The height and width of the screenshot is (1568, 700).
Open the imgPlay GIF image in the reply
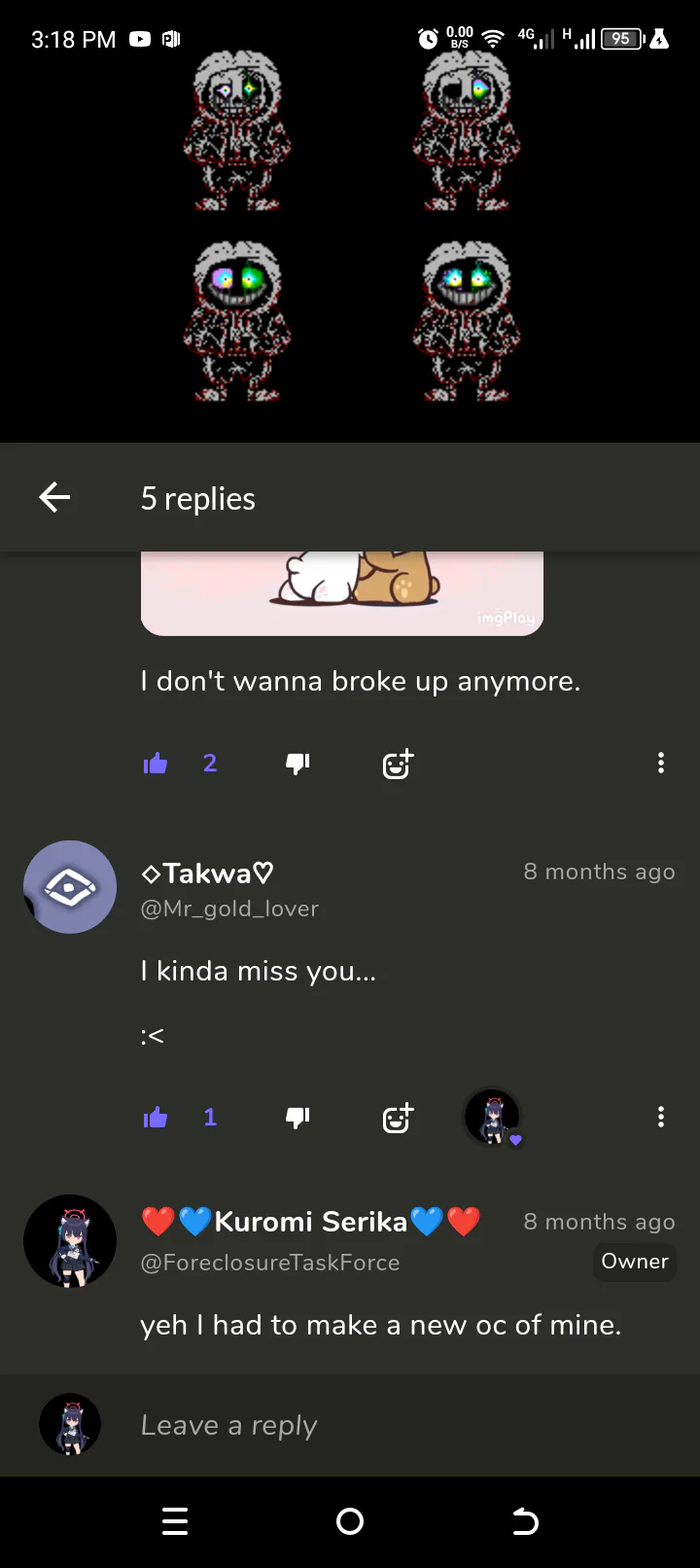tap(342, 593)
